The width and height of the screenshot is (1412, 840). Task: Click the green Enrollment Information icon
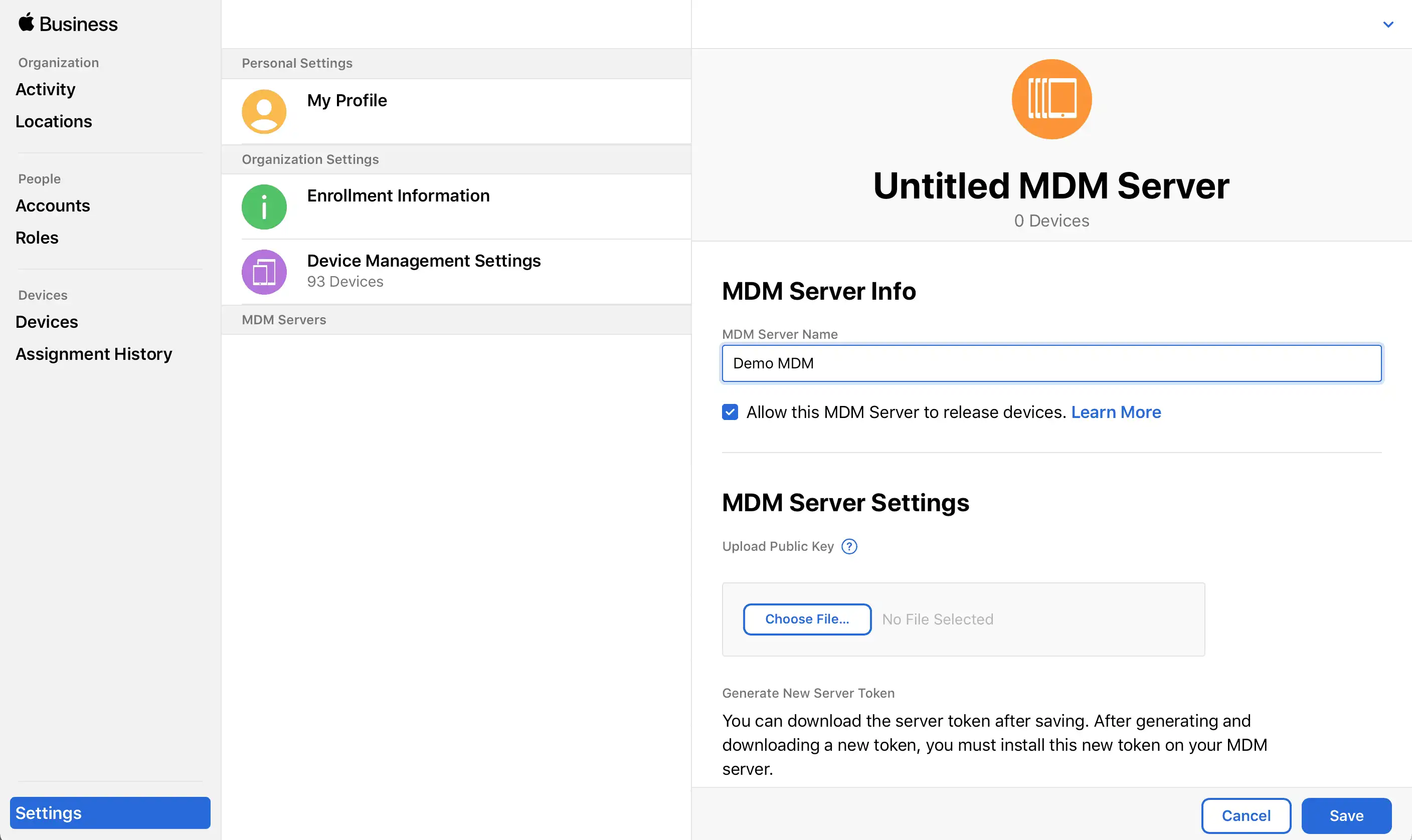point(264,207)
